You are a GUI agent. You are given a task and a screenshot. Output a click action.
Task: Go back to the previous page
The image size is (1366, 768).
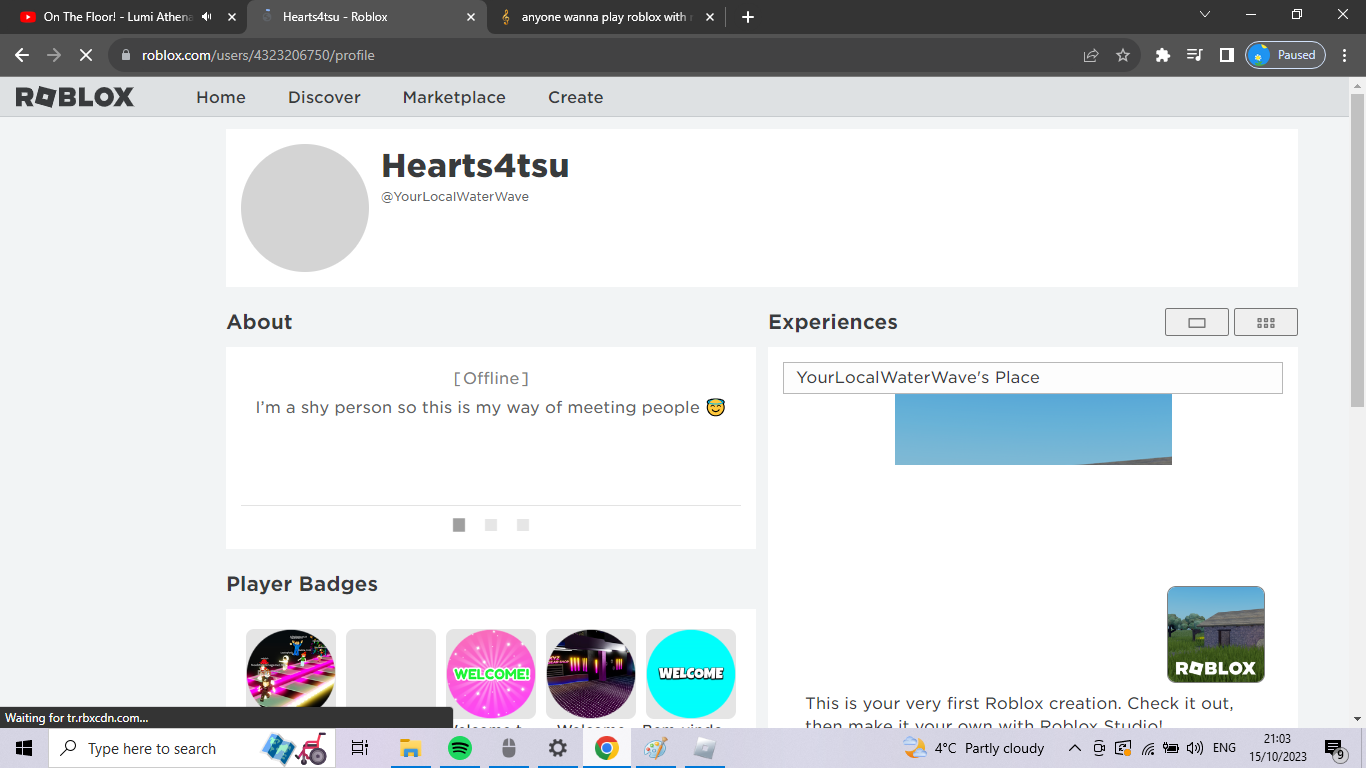(22, 55)
